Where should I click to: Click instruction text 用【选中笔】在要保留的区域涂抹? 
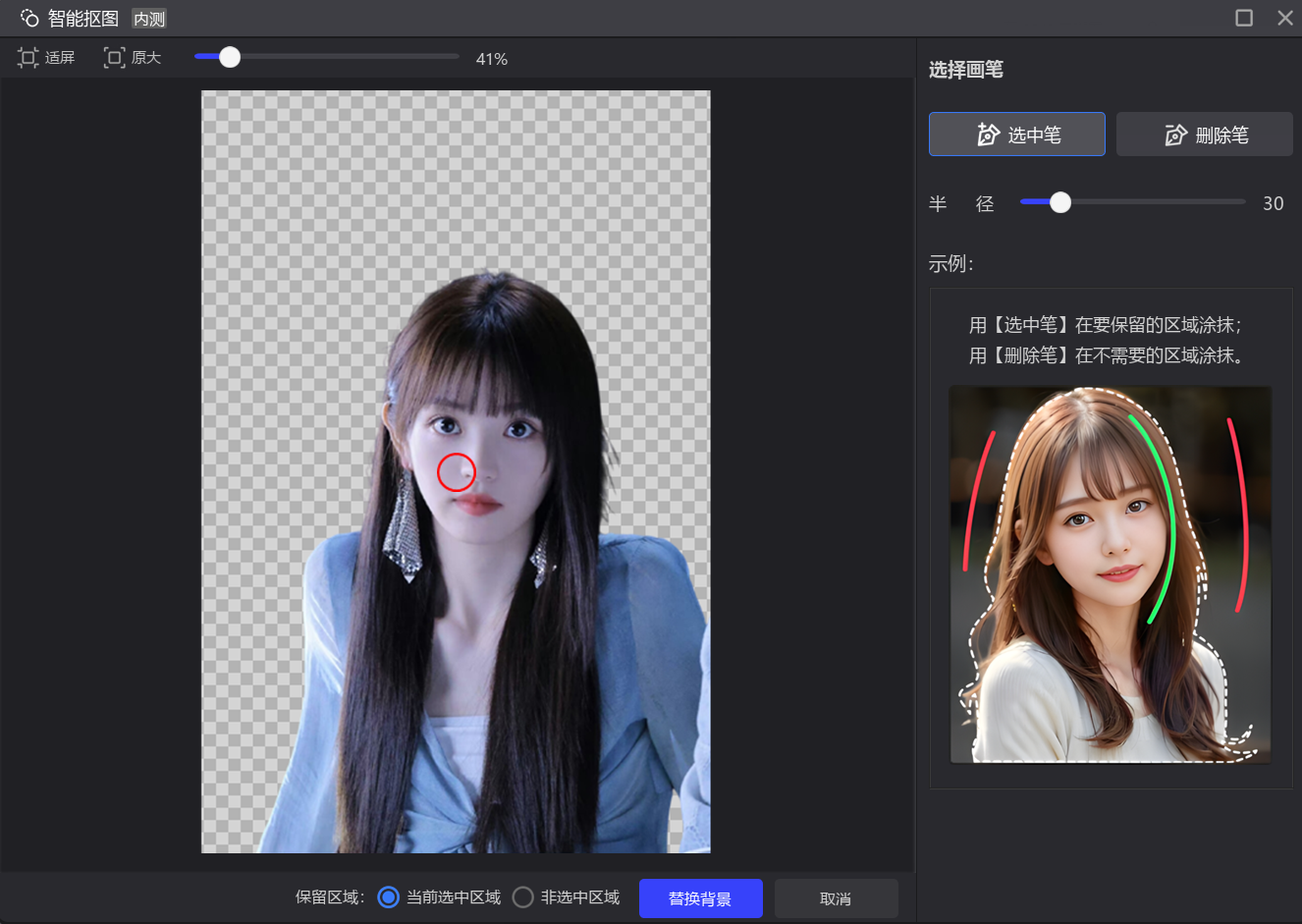(x=1106, y=325)
